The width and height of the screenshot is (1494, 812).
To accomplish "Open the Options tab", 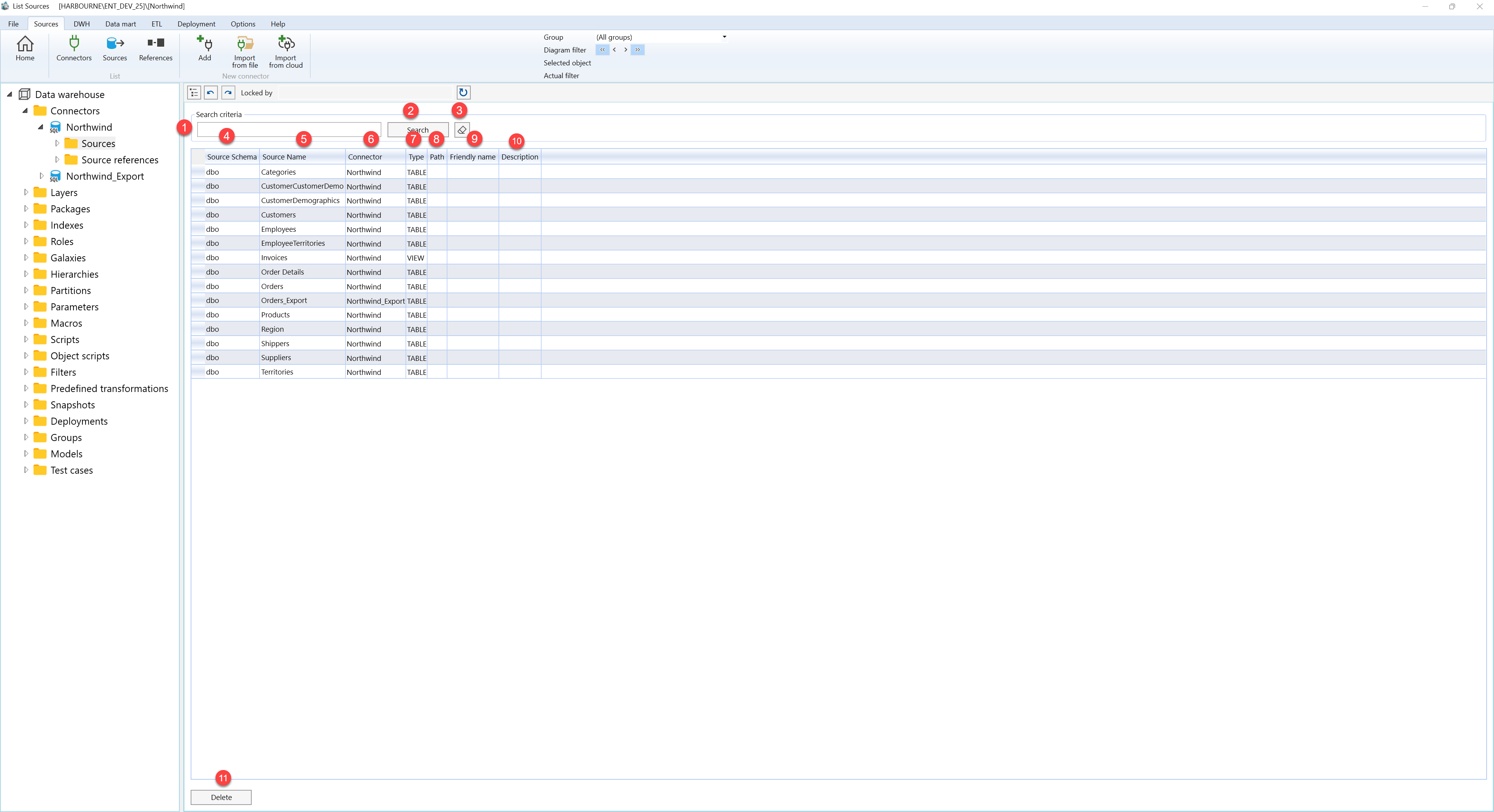I will pyautogui.click(x=243, y=24).
